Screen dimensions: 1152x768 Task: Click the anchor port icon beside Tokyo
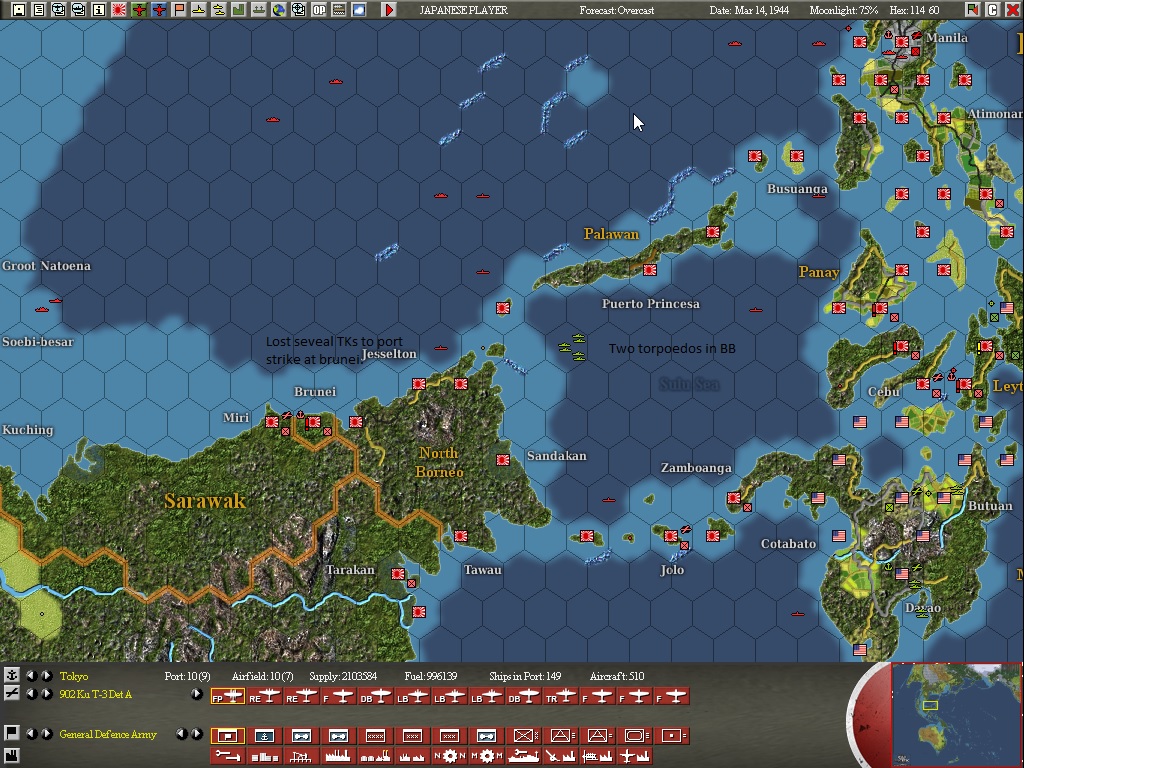pyautogui.click(x=12, y=675)
